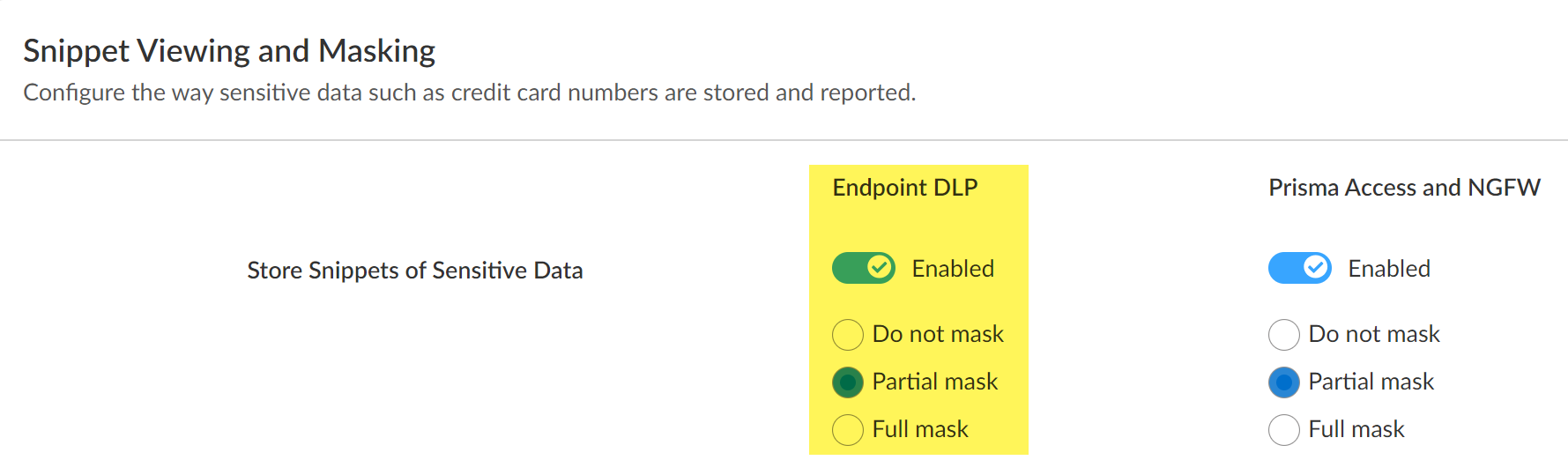Click the 'Enabled' label under Prisma Access and NGFW

1389,269
